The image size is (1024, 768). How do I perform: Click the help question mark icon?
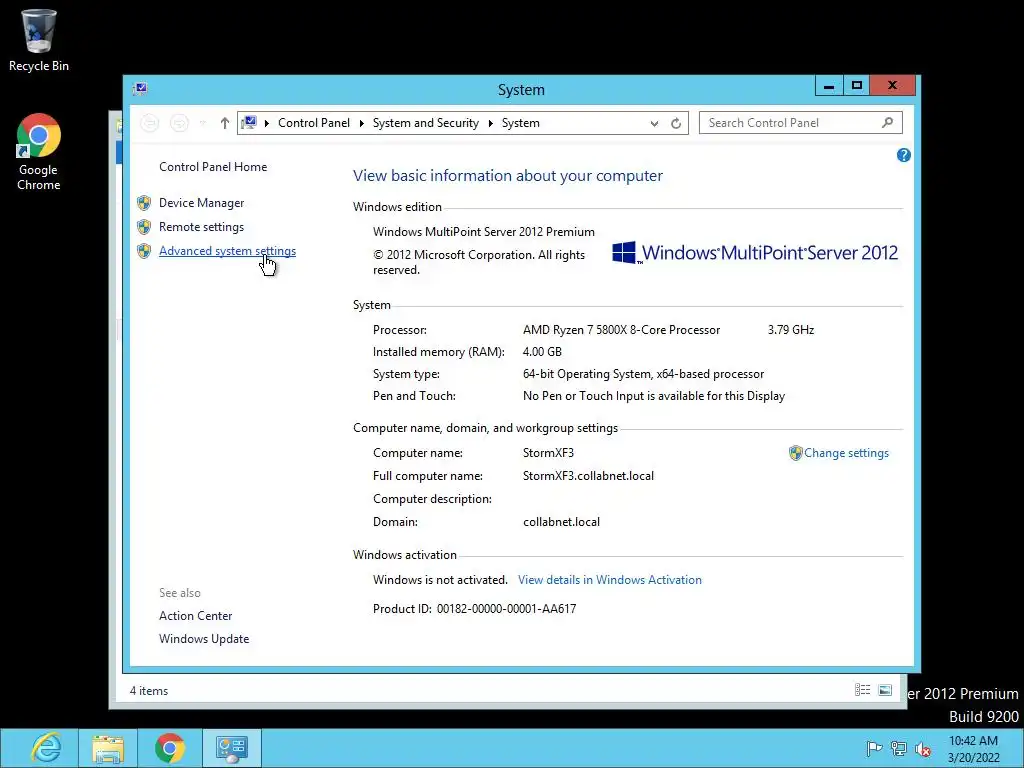(x=904, y=155)
